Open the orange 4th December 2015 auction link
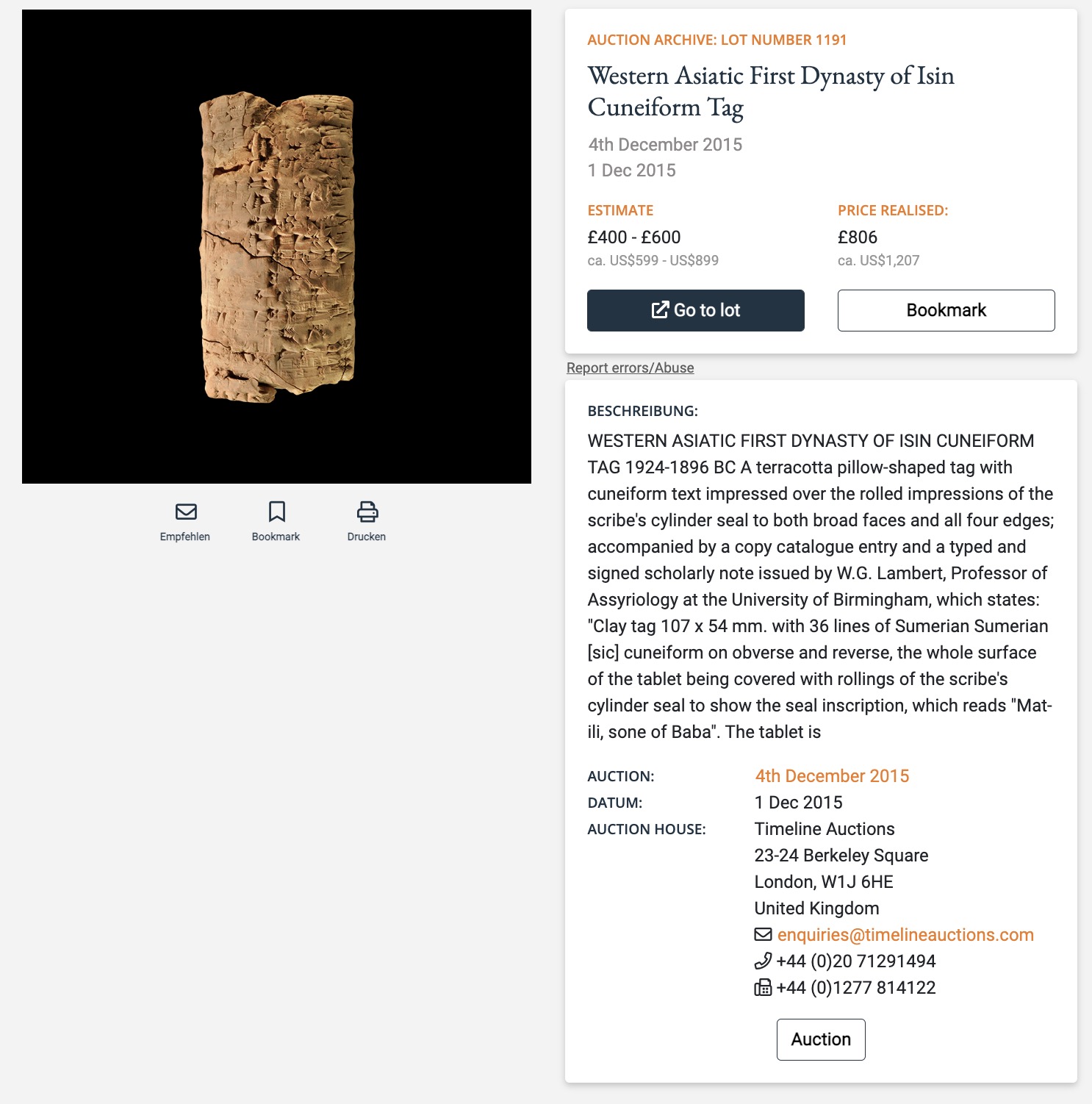The height and width of the screenshot is (1104, 1092). [832, 776]
